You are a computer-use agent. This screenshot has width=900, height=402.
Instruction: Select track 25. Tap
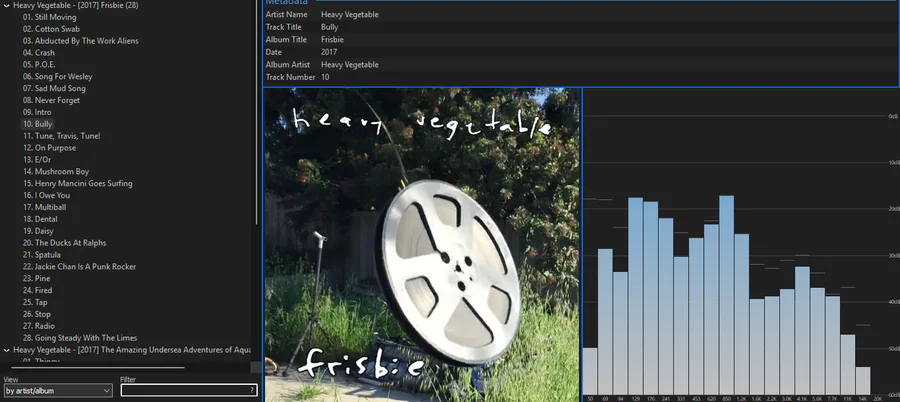pyautogui.click(x=35, y=302)
